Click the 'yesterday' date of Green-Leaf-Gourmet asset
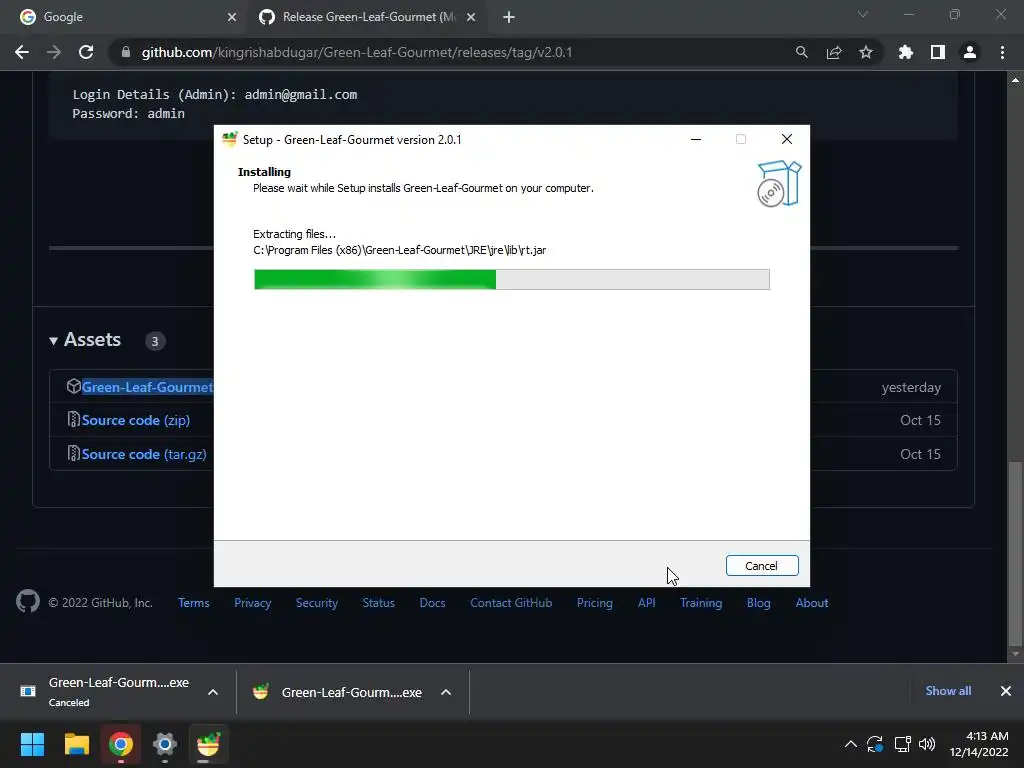This screenshot has height=768, width=1024. [911, 387]
